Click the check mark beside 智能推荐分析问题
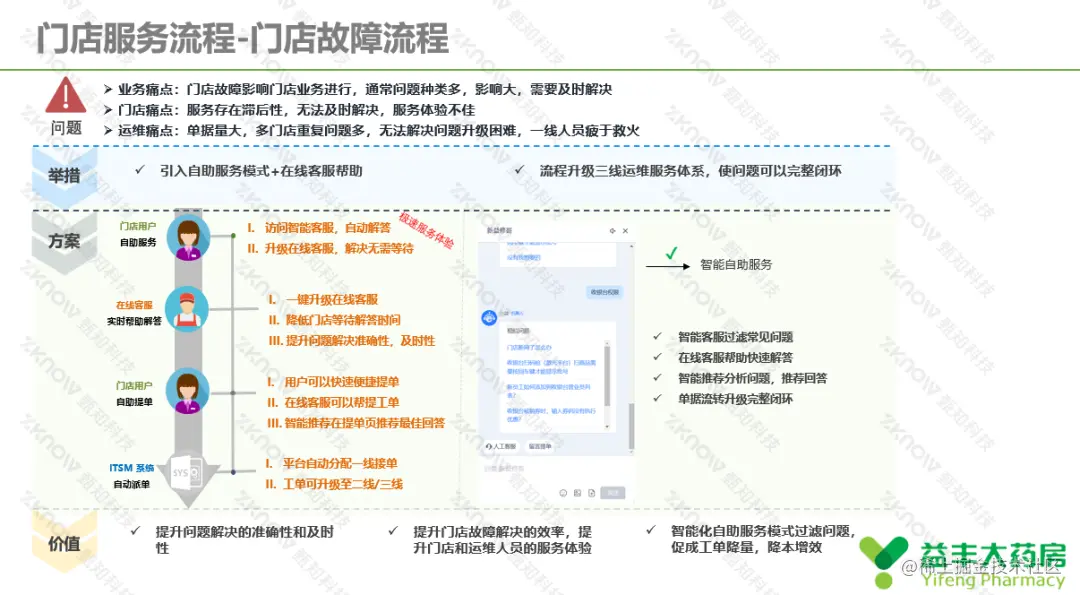 pos(658,377)
